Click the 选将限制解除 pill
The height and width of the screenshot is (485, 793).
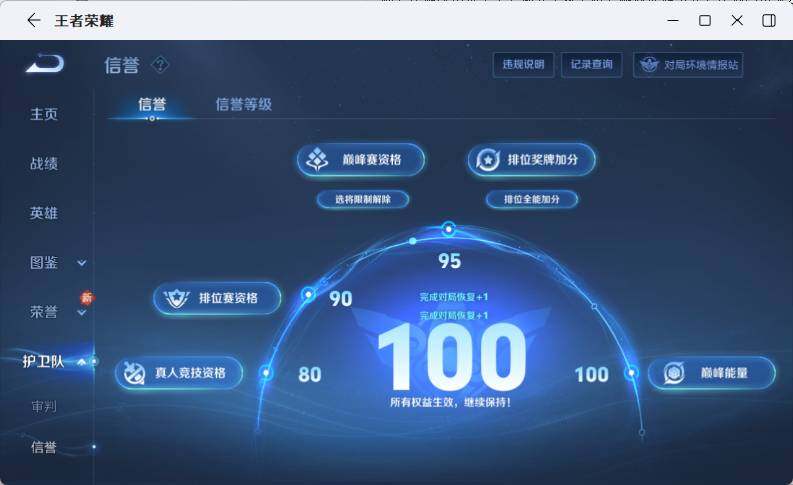click(x=363, y=199)
